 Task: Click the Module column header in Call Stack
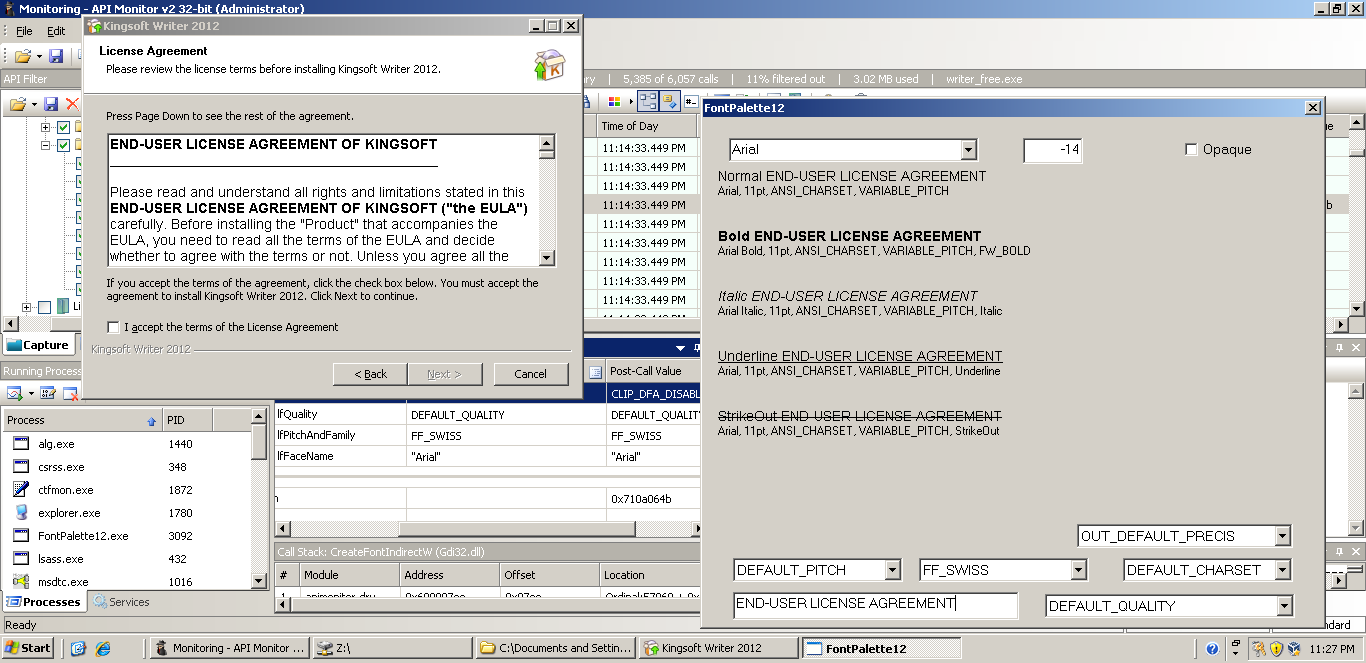[x=348, y=575]
